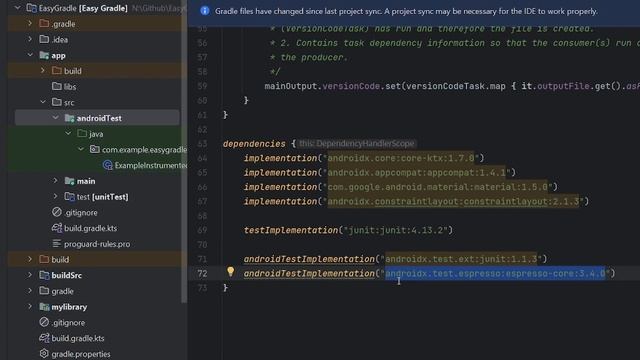Click the material:1.5.0 dependency string

[x=438, y=187]
